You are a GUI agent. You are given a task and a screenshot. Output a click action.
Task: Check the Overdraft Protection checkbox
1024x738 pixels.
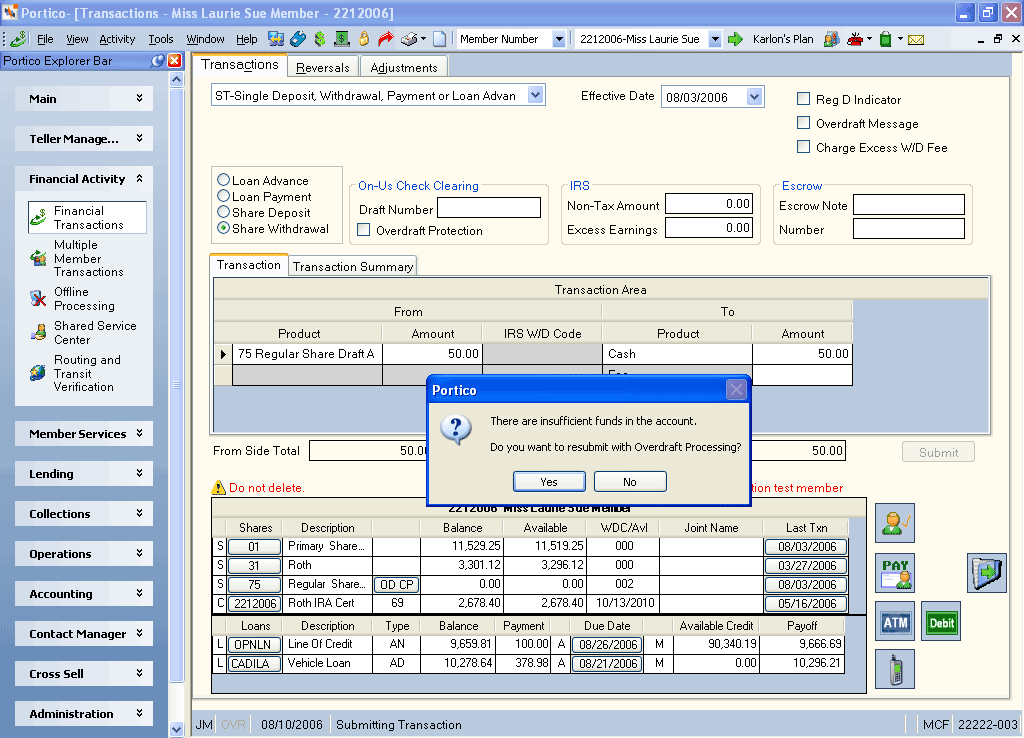[x=364, y=230]
